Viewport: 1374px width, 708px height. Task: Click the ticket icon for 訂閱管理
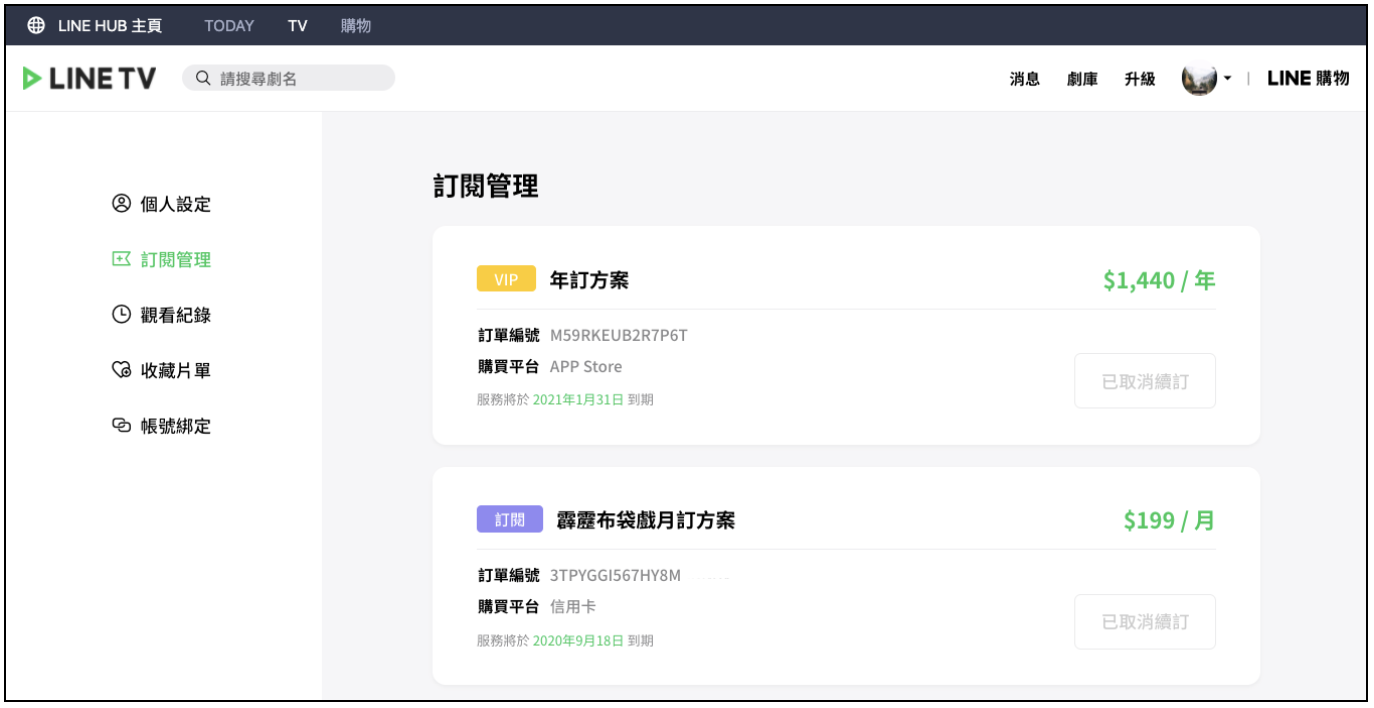coord(121,259)
